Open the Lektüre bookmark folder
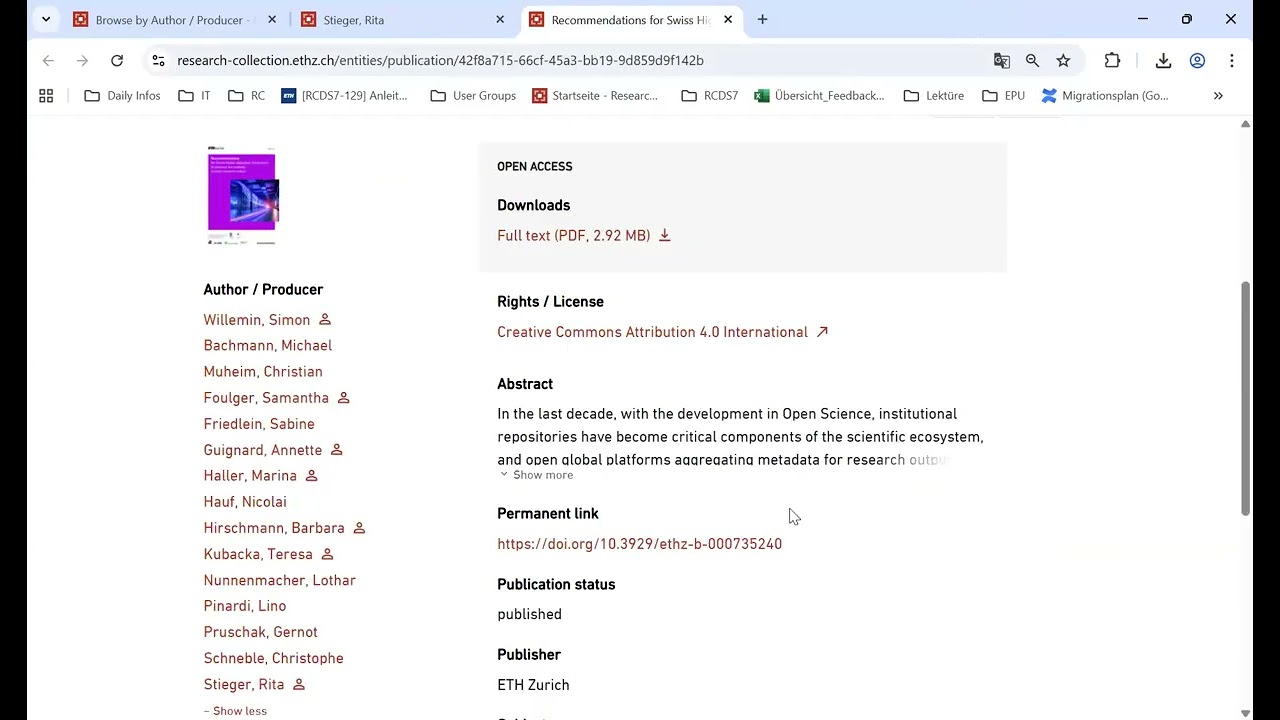Image resolution: width=1280 pixels, height=720 pixels. [x=933, y=96]
